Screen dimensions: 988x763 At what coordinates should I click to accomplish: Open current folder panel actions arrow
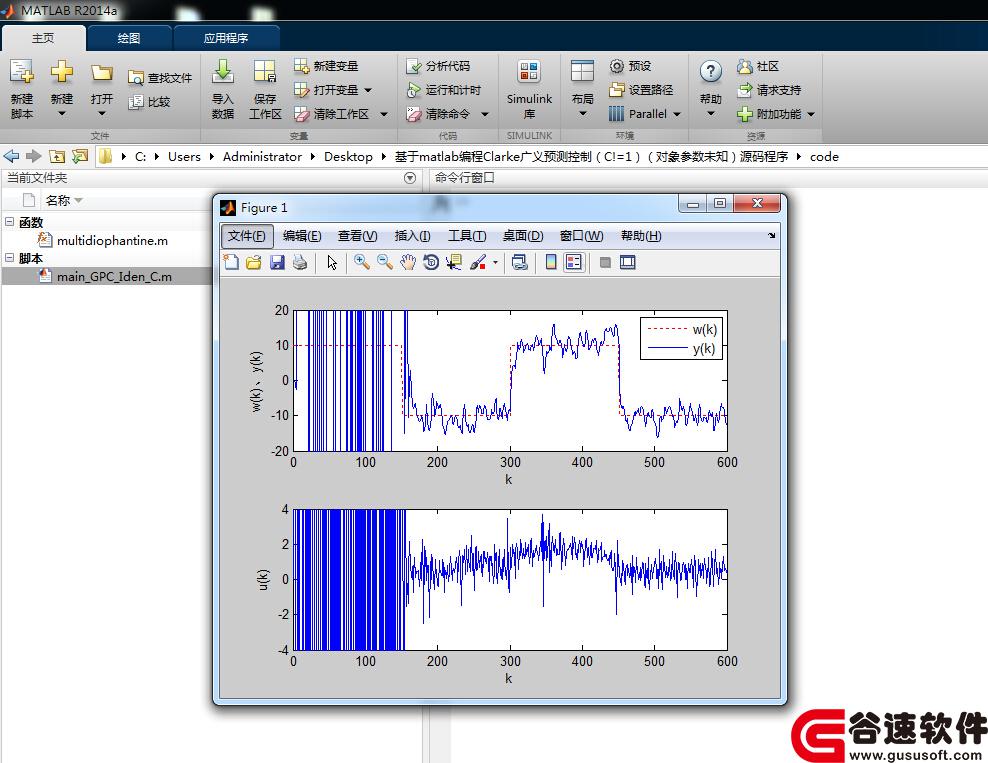[410, 178]
